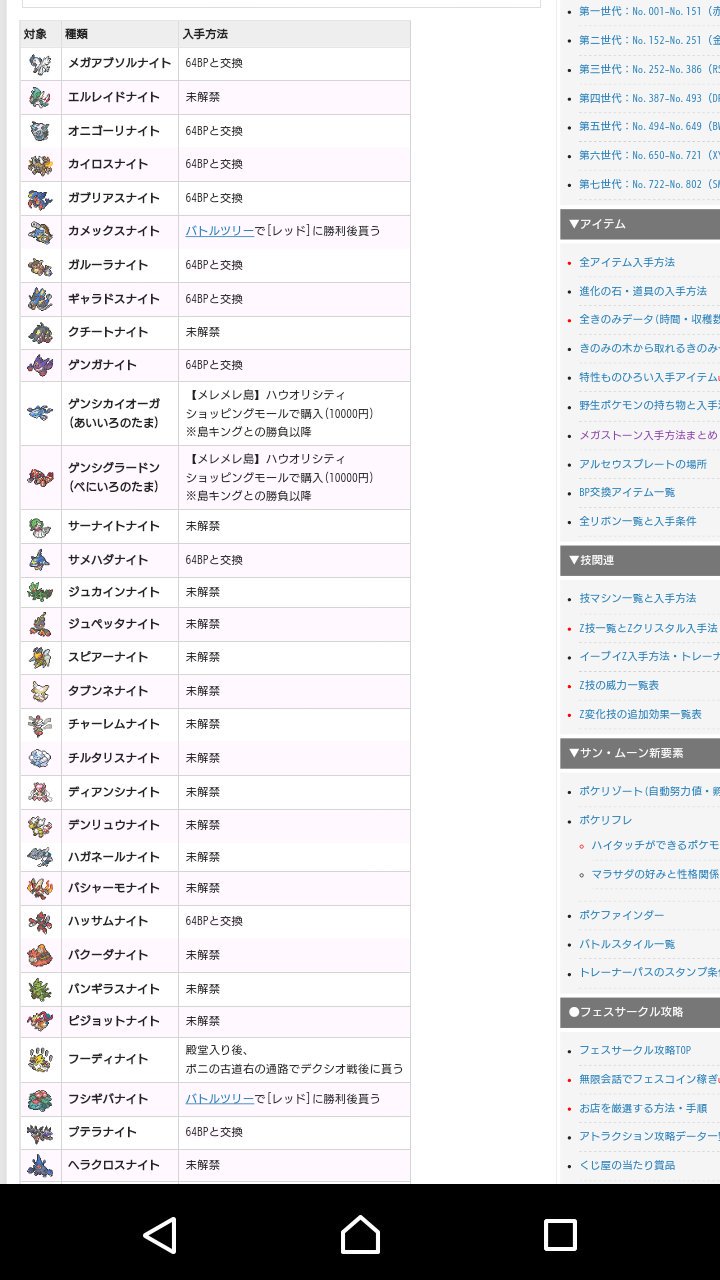Open the 第三世代 No.252-No.386 link
The image size is (720, 1280).
[649, 69]
